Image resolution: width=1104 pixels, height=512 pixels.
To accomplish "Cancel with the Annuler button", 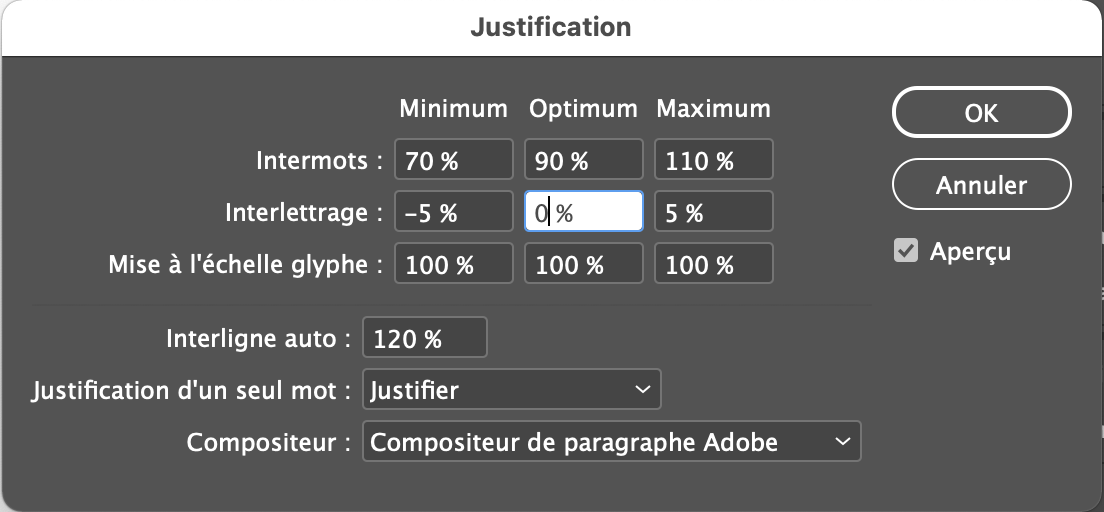I will tap(981, 185).
